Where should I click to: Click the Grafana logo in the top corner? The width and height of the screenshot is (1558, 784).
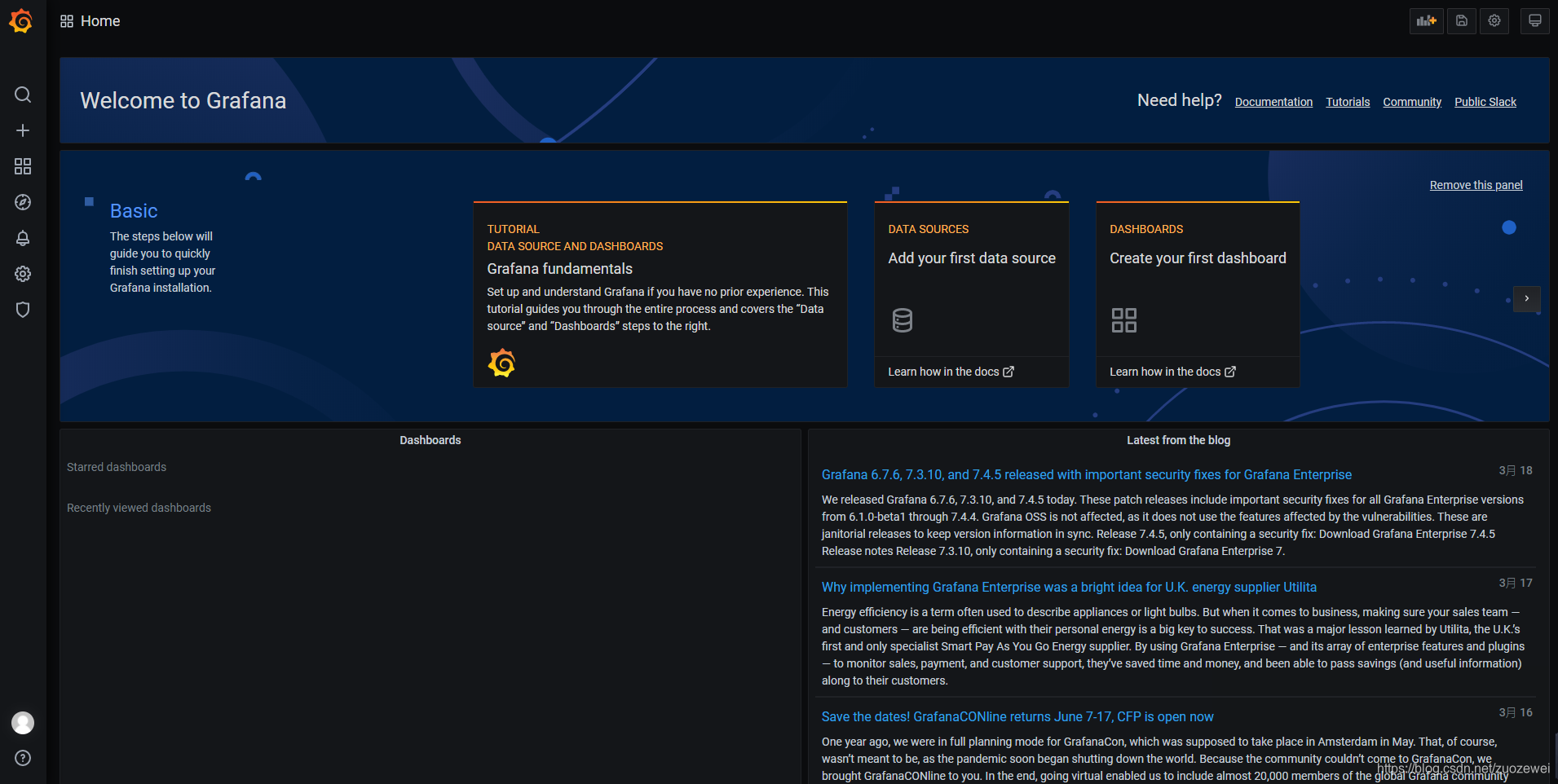point(21,21)
